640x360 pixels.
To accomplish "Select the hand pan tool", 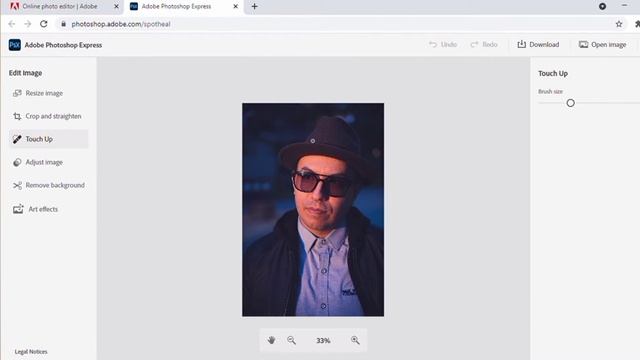I will (271, 340).
